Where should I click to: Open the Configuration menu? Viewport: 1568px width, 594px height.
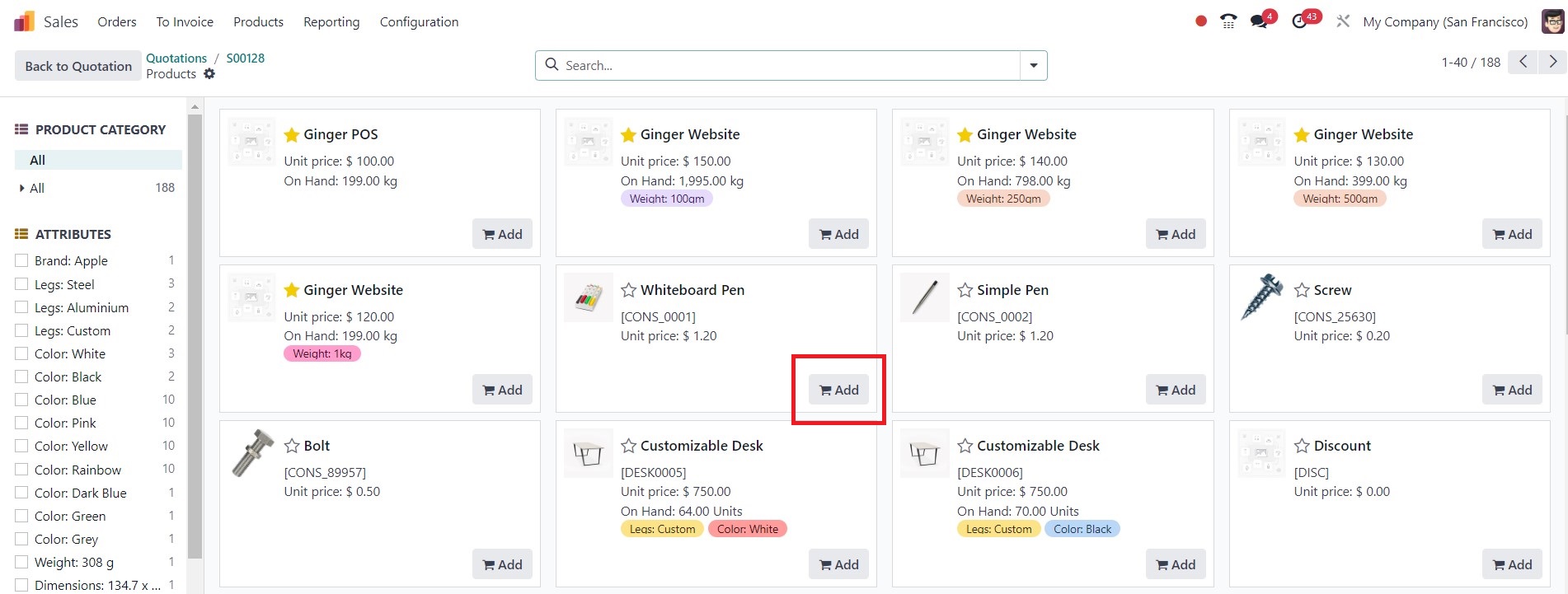(419, 22)
